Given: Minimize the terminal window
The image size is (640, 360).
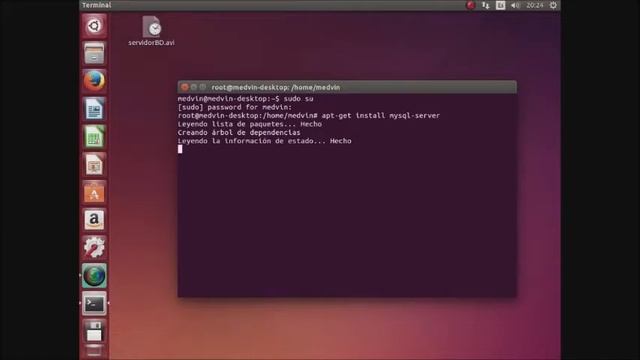Looking at the screenshot, I should click(194, 87).
